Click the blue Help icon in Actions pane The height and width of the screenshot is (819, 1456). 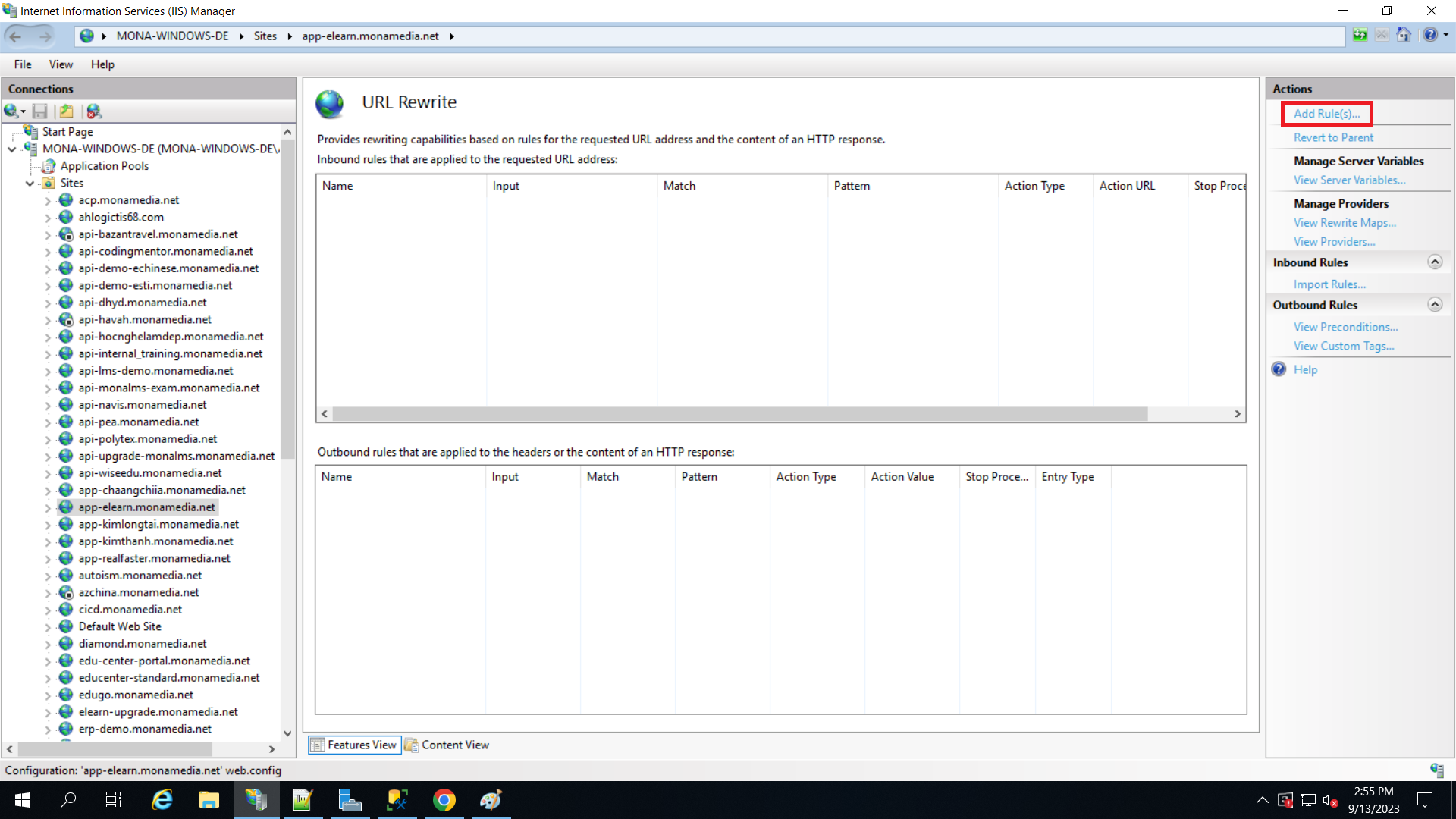pos(1279,369)
